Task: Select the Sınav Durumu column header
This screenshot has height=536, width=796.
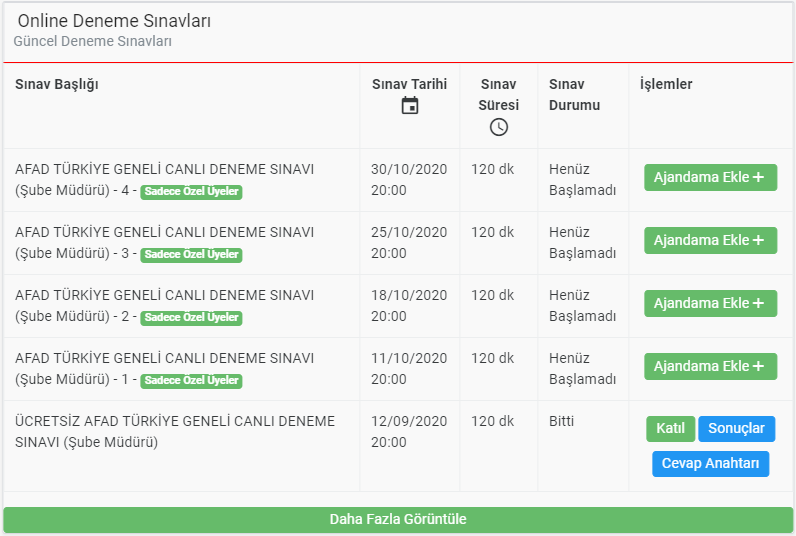Action: 575,94
